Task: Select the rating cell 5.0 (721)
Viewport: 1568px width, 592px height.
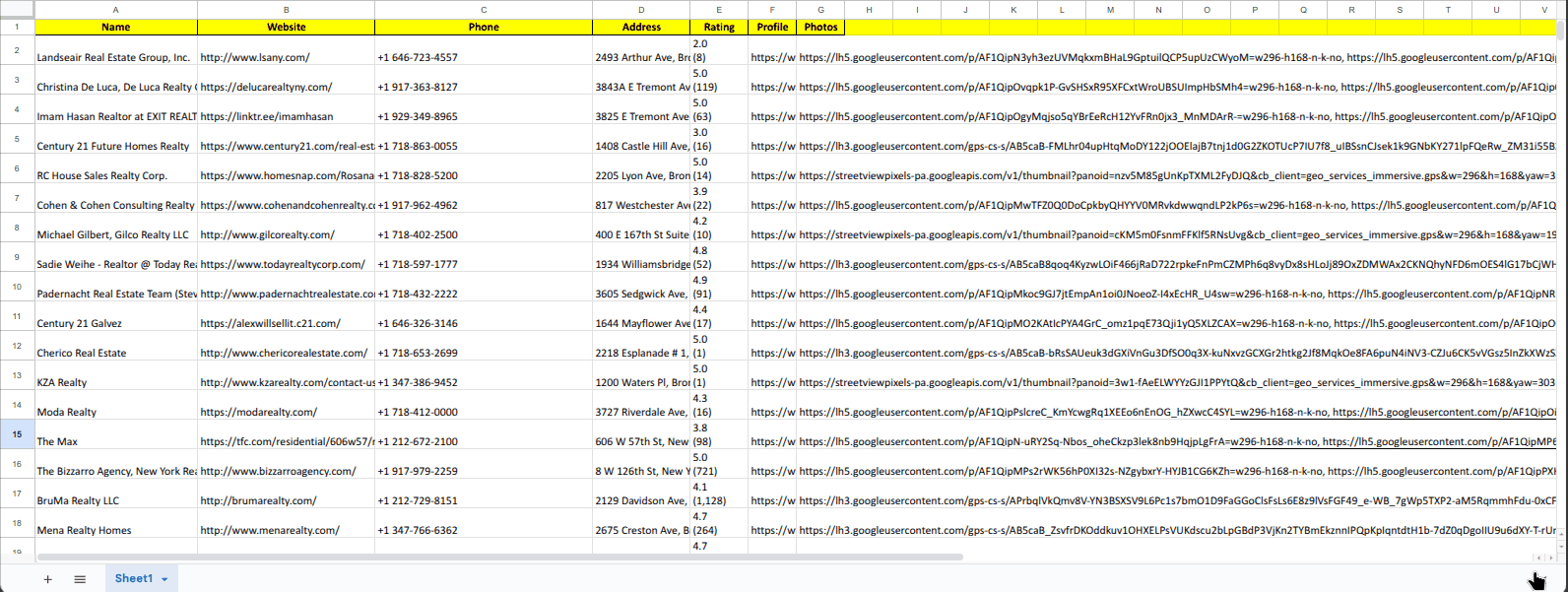Action: 719,464
